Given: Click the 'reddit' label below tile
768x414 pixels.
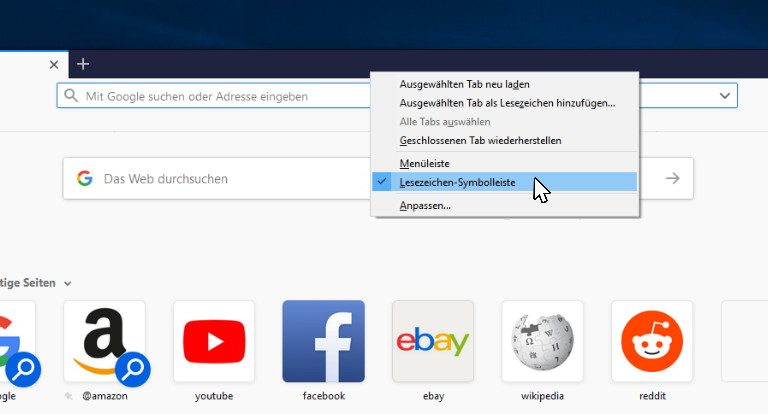Looking at the screenshot, I should pos(652,396).
